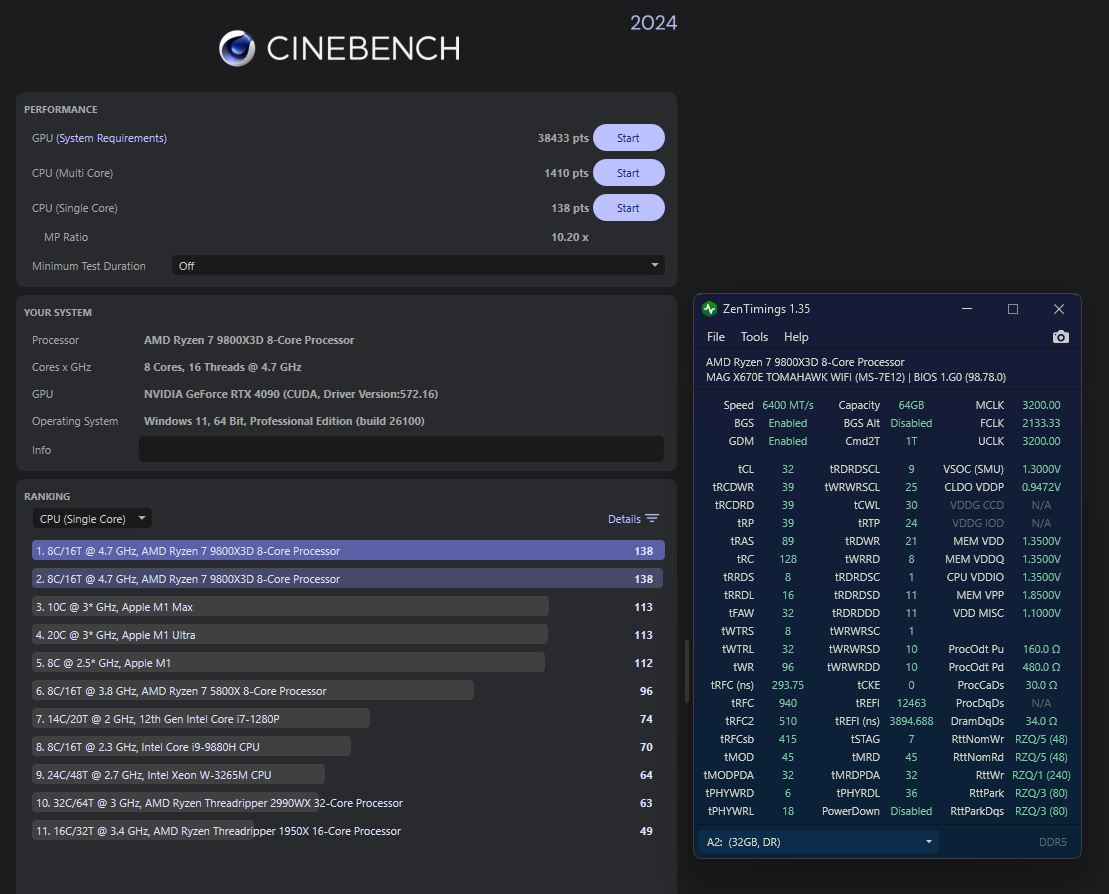Click the 10.20 x MP Ratio value
The image size is (1109, 894).
pos(569,237)
